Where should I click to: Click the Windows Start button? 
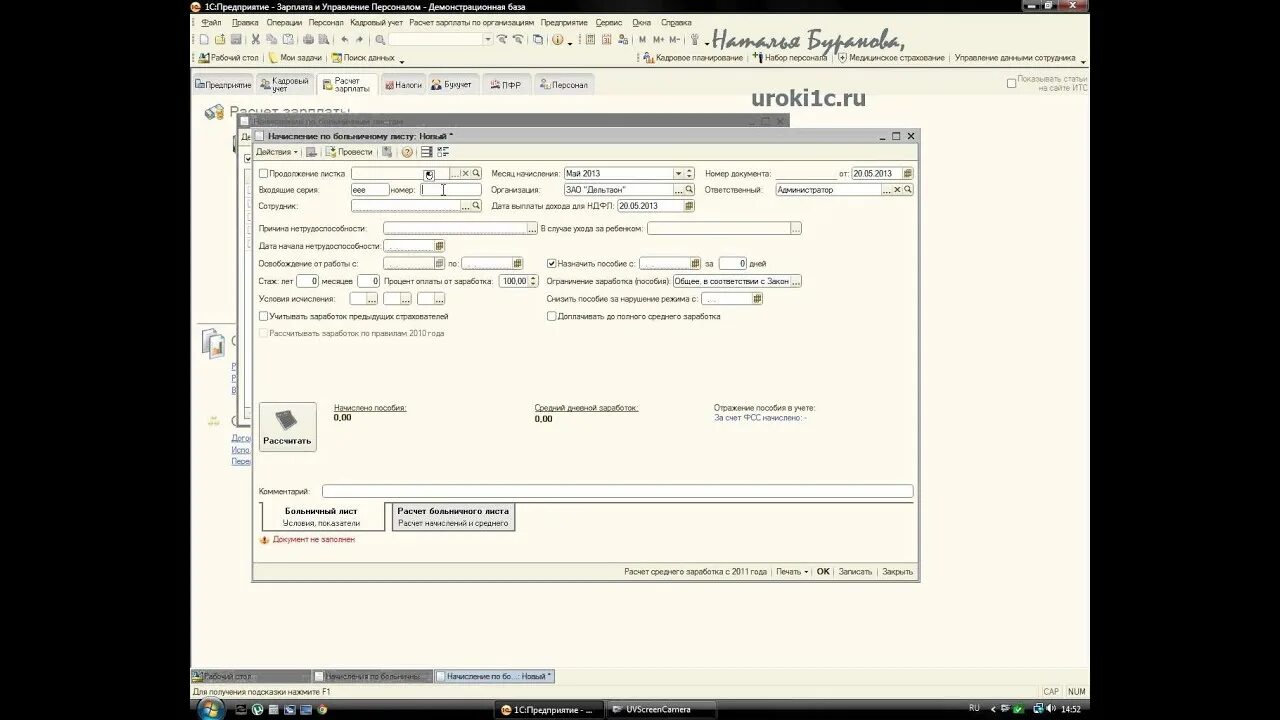[x=211, y=709]
